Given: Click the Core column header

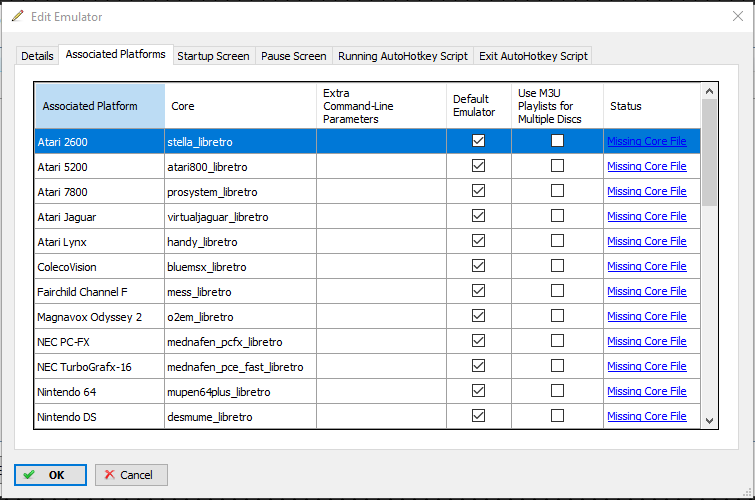Looking at the screenshot, I should coord(240,106).
